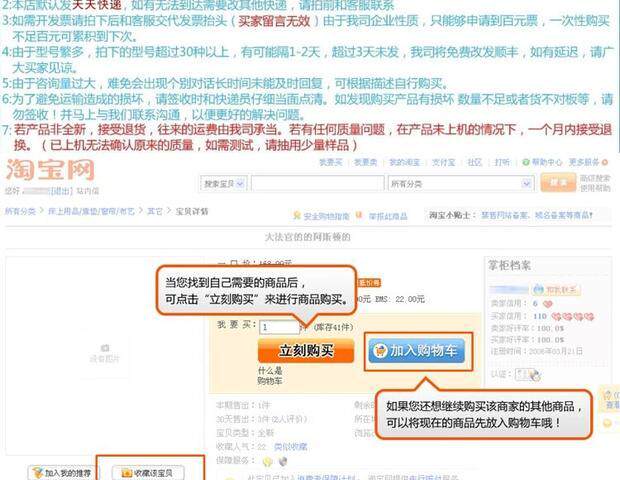Open 支付宝 in top navigation

coord(443,163)
